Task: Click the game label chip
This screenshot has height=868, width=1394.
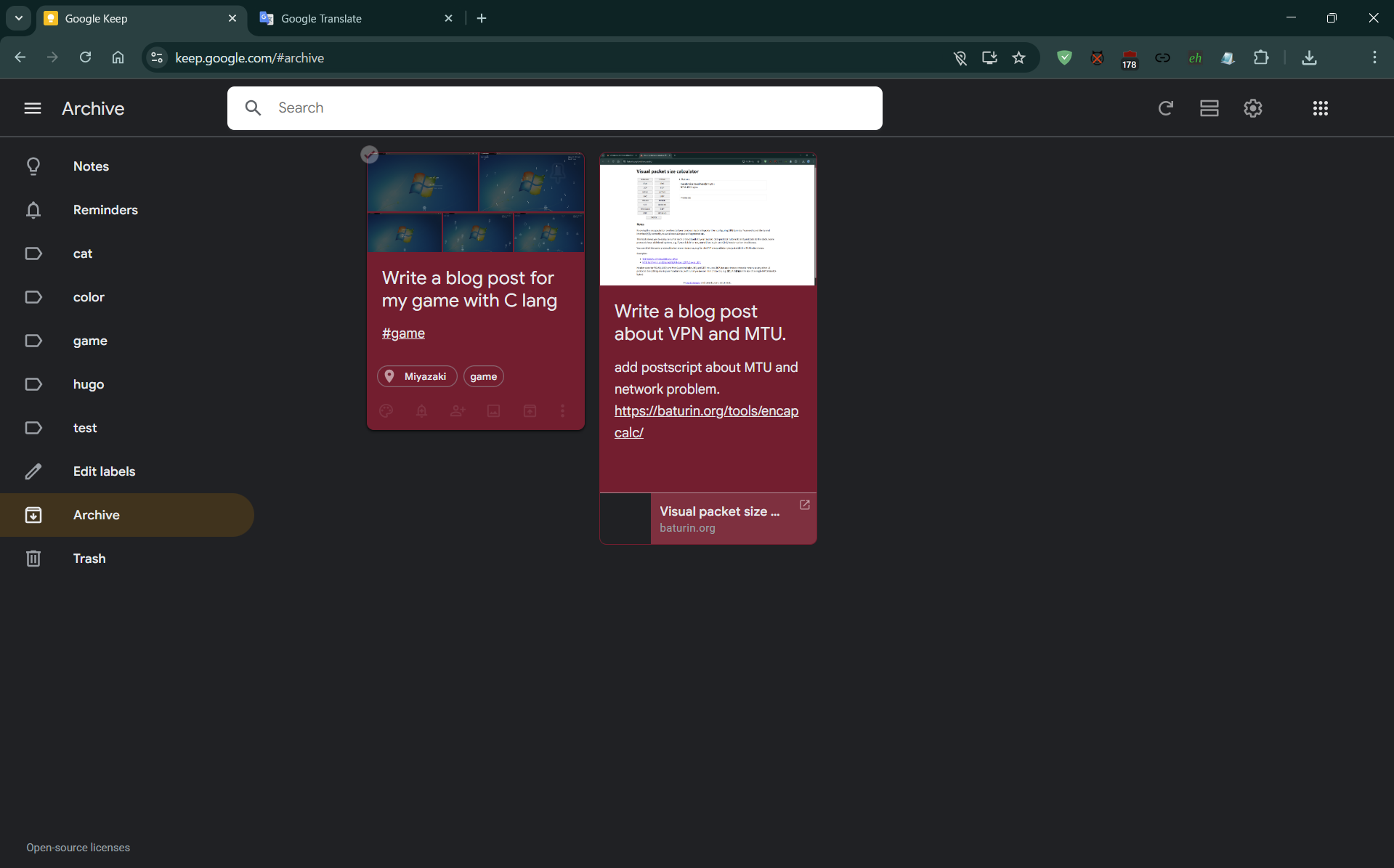Action: coord(484,376)
